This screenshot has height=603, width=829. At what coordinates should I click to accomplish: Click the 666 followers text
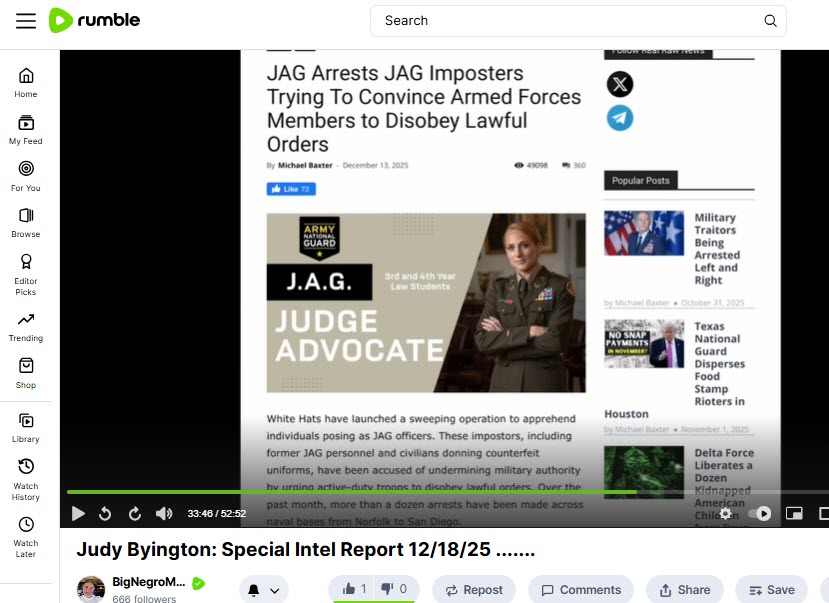click(x=144, y=598)
